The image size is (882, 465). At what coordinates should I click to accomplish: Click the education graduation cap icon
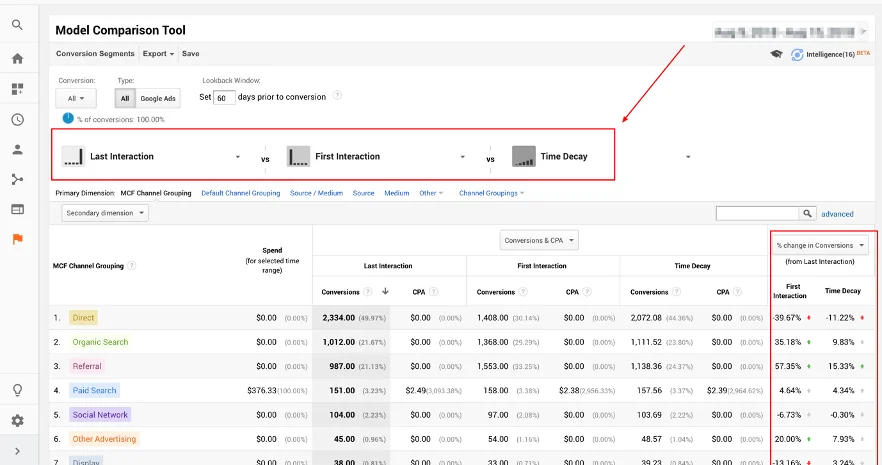click(776, 54)
